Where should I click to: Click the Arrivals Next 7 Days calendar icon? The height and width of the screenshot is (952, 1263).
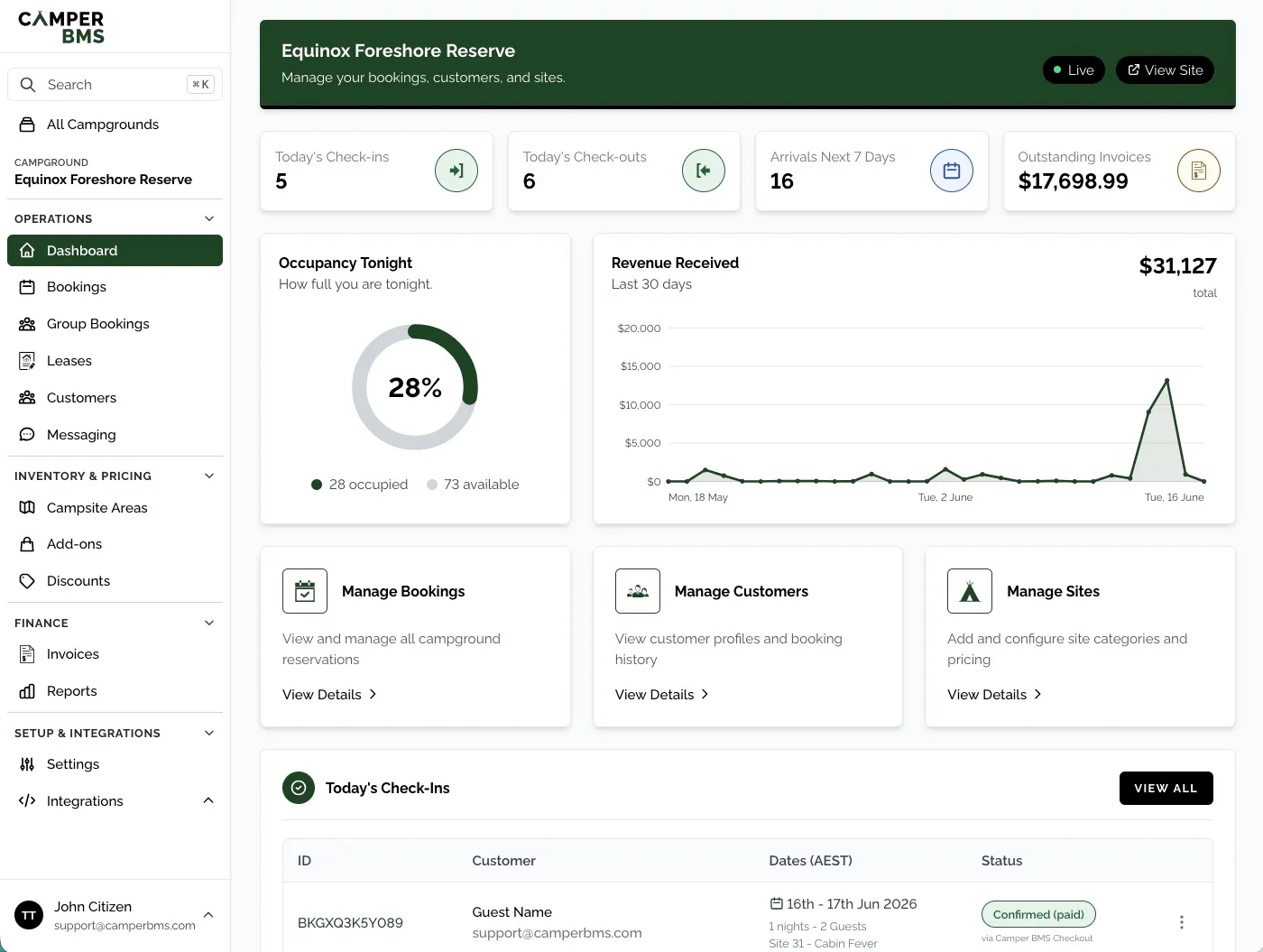[952, 171]
